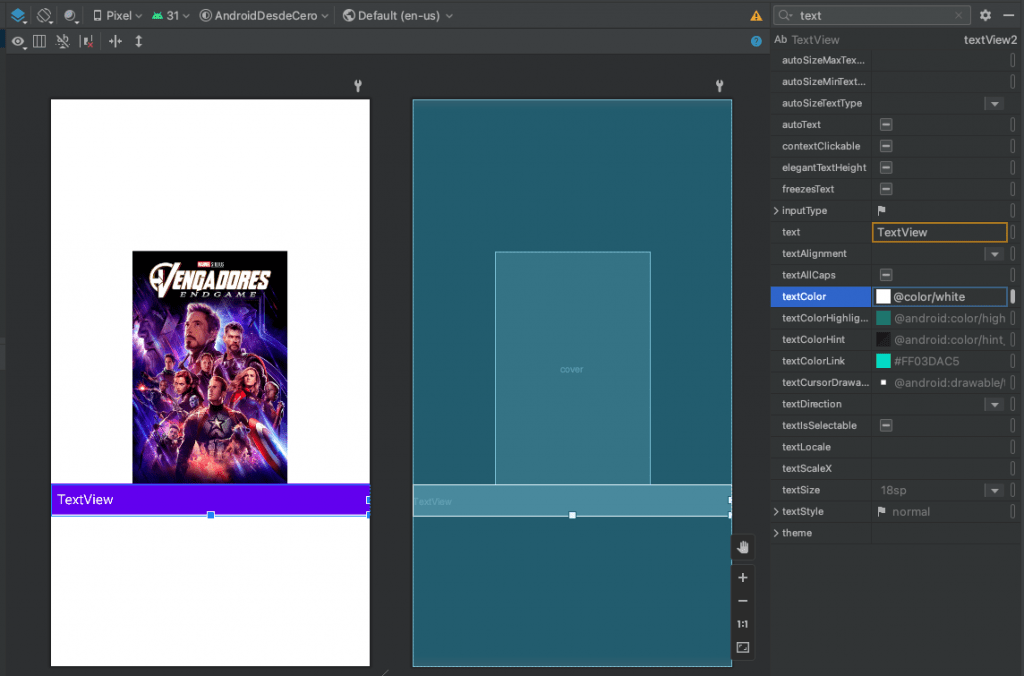Toggle contextClickable checkbox

coord(886,146)
